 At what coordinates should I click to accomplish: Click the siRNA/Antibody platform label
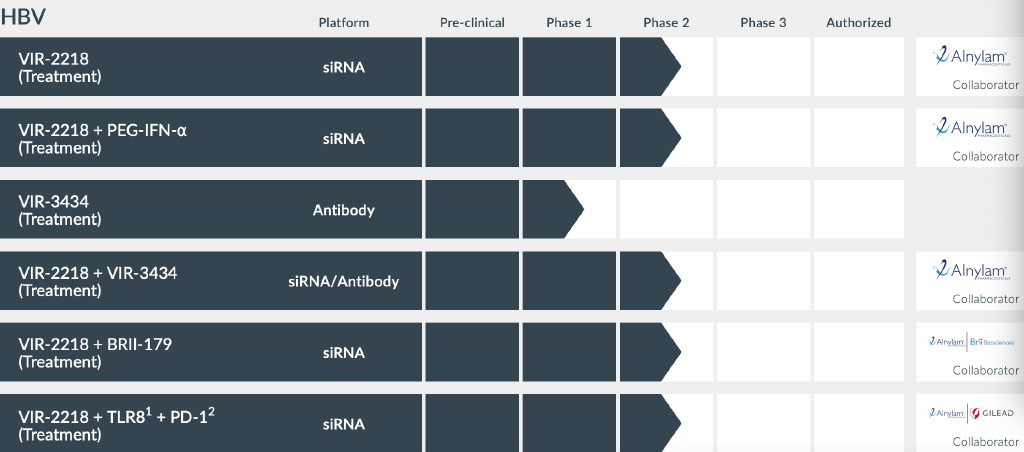[x=343, y=281]
